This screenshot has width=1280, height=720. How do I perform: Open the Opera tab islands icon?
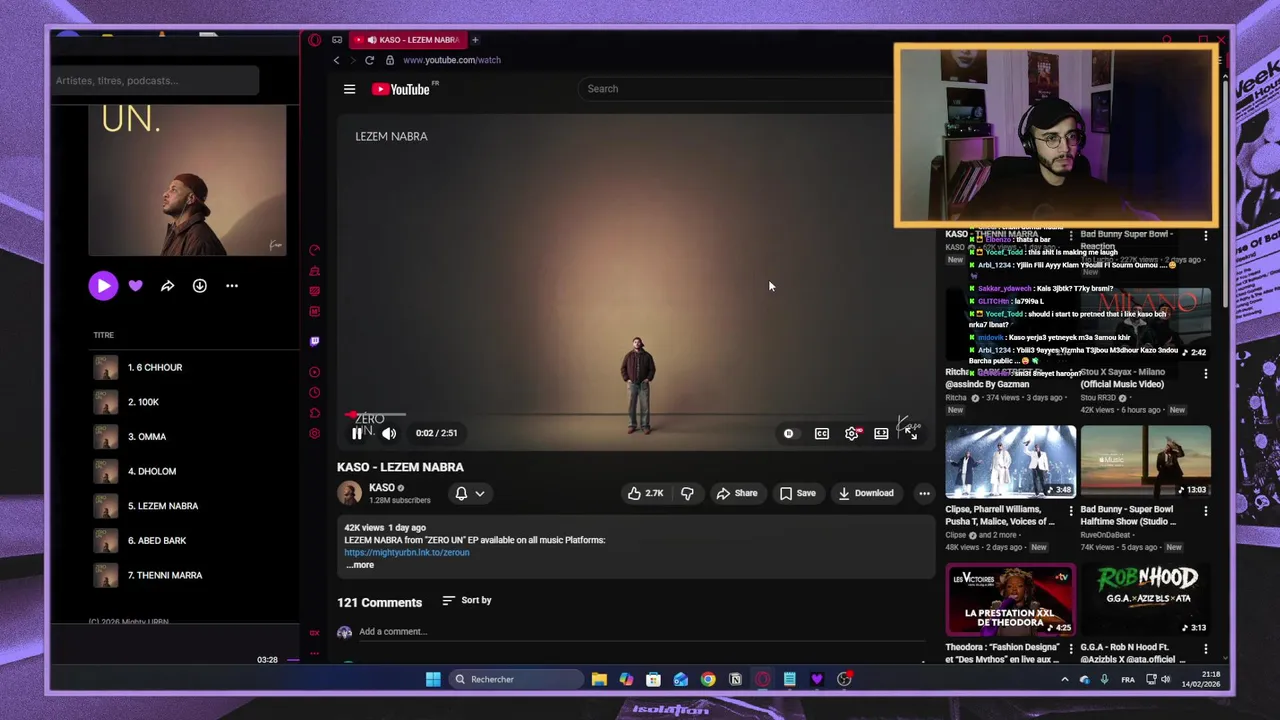point(337,40)
